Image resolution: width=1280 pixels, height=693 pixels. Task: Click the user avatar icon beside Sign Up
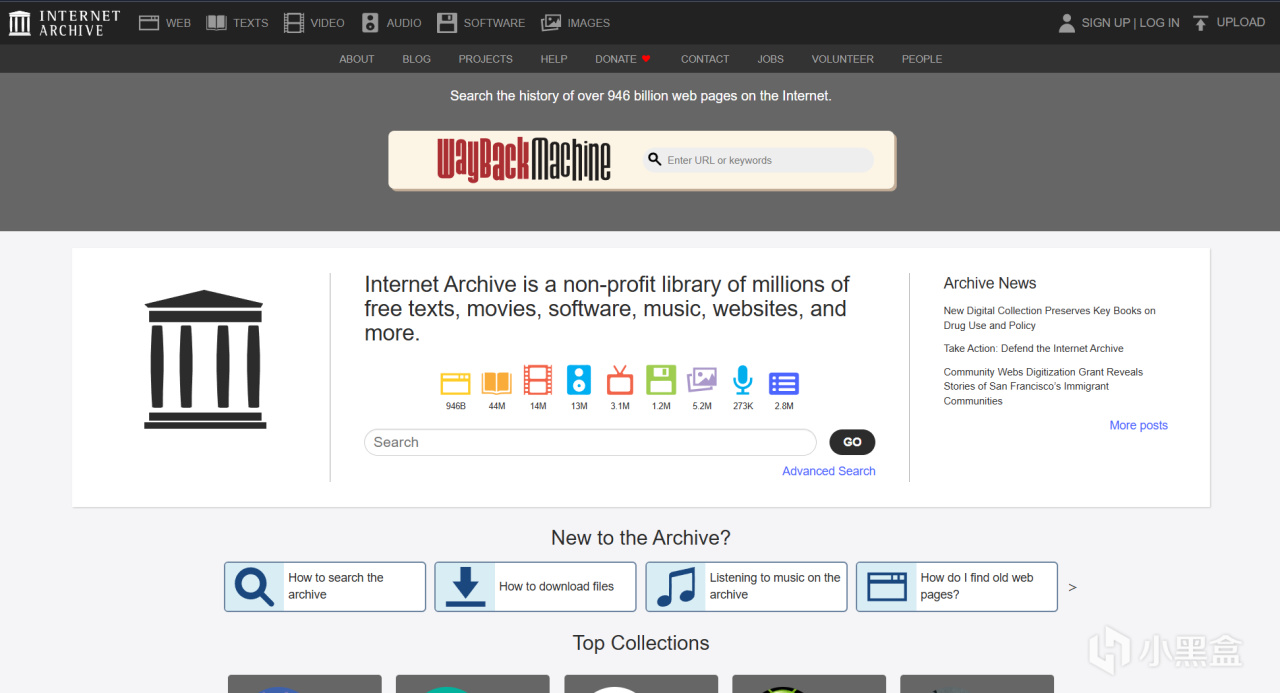tap(1067, 22)
